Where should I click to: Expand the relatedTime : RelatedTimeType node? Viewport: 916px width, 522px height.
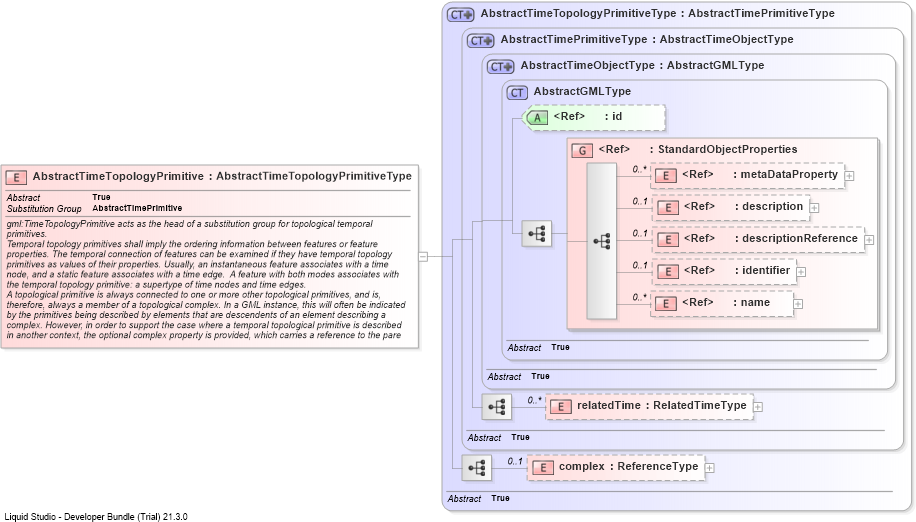point(758,407)
